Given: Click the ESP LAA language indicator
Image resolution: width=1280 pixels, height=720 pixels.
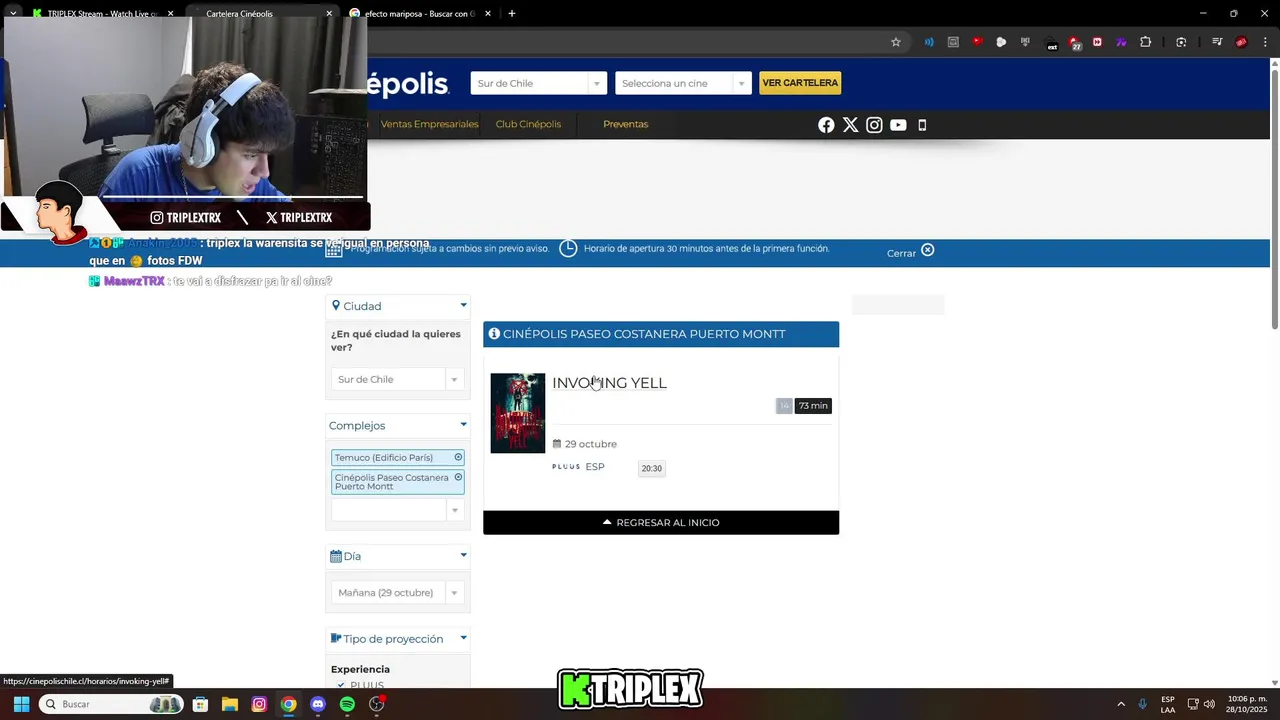Looking at the screenshot, I should click(1168, 704).
